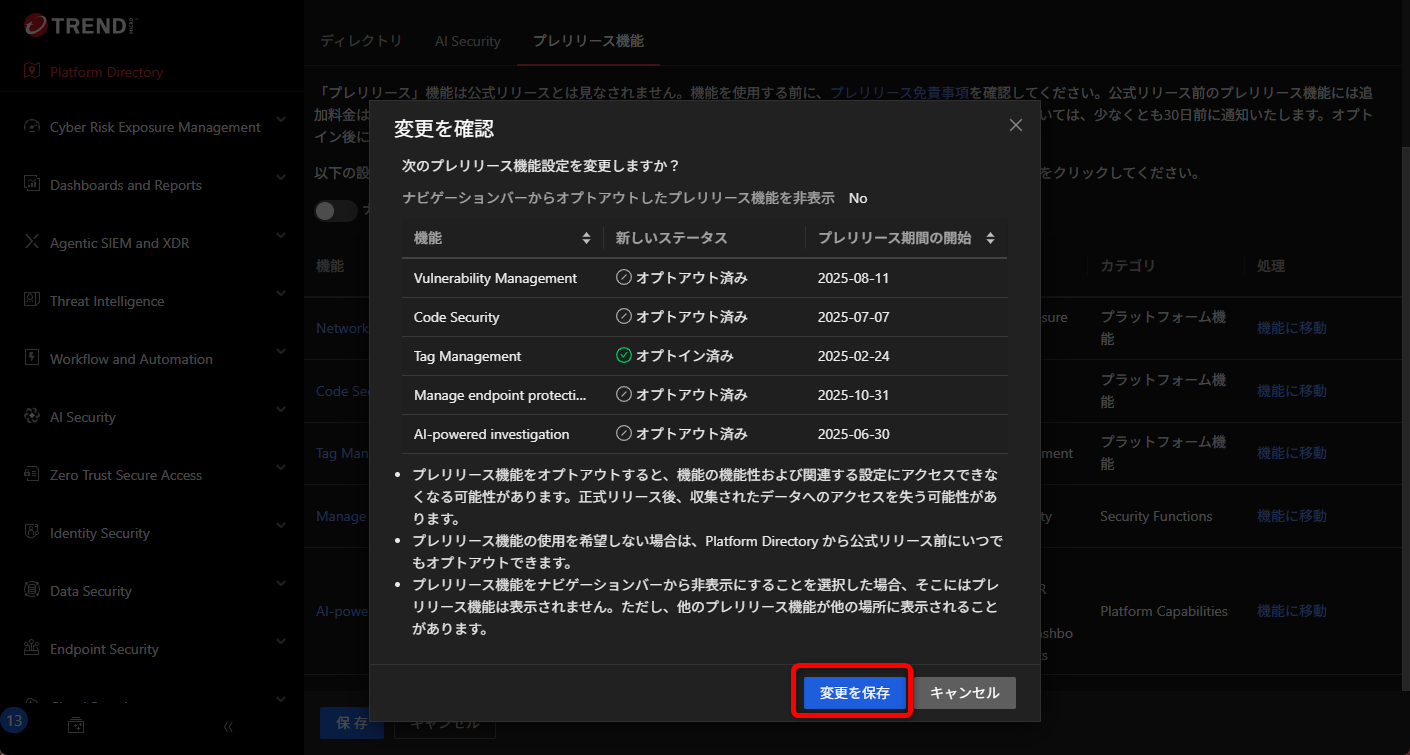Click the sort arrows on 機能 column
The image size is (1410, 755).
coord(587,238)
